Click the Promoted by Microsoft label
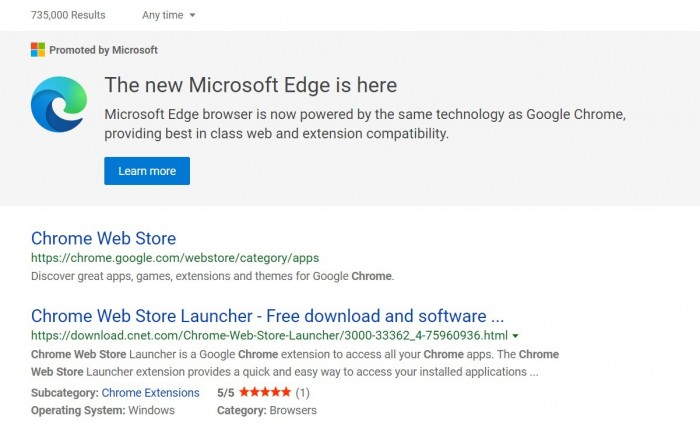This screenshot has width=700, height=430. (x=103, y=49)
